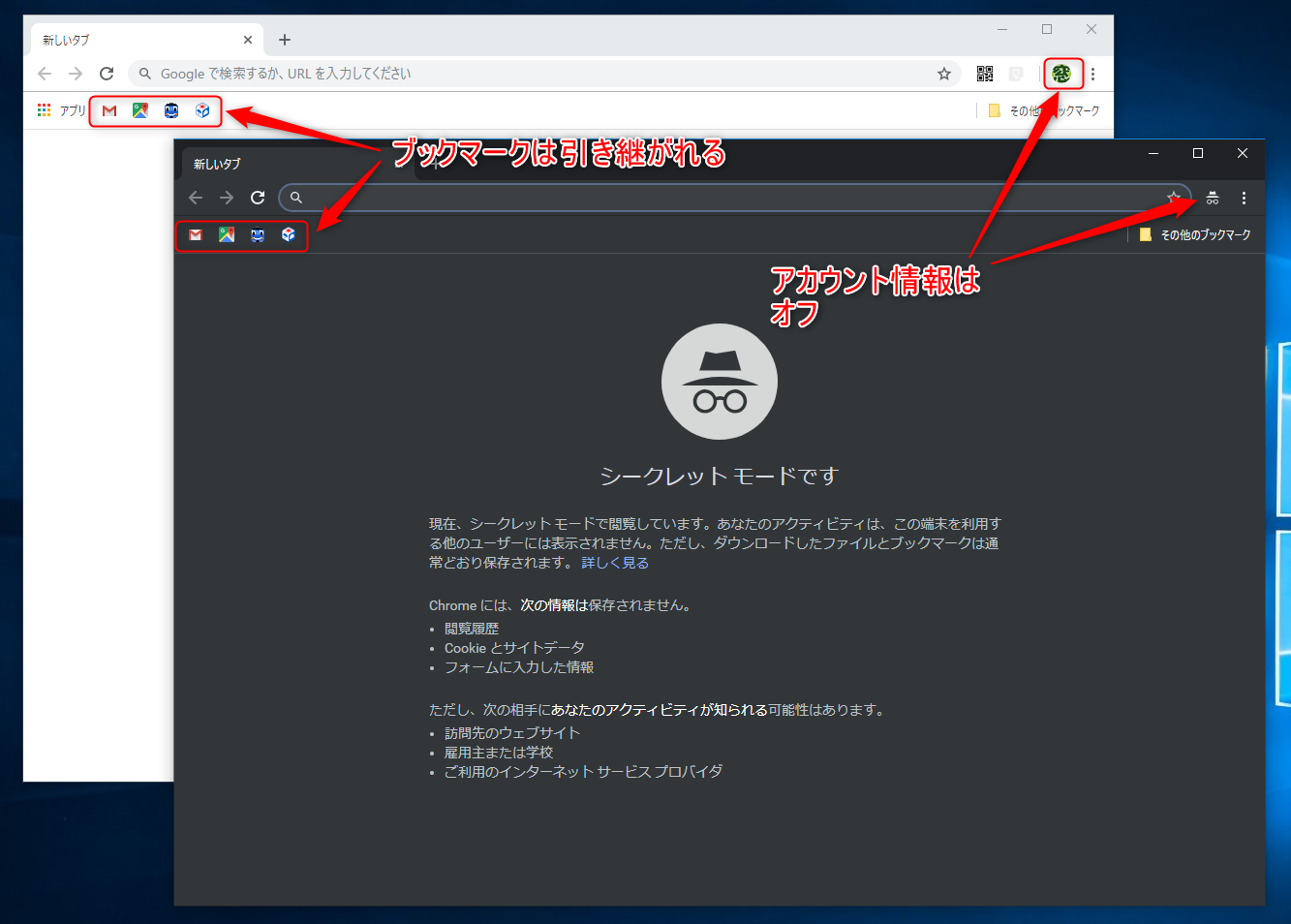Viewport: 1291px width, 924px height.
Task: Click inside the incognito address bar
Action: pos(678,198)
